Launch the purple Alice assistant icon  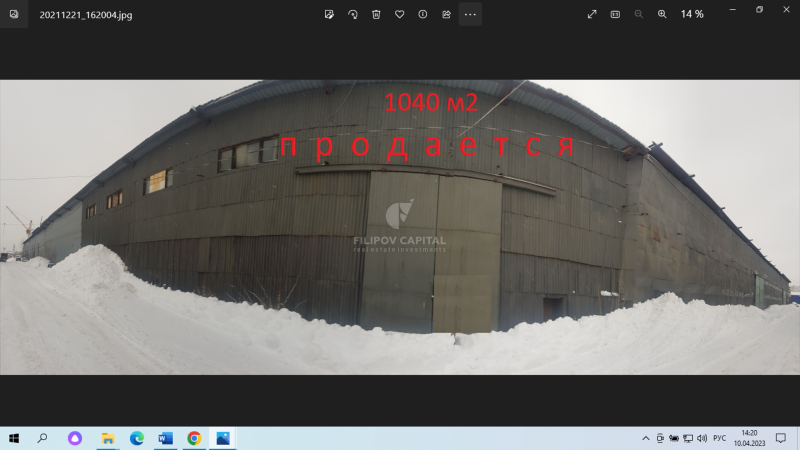tap(75, 438)
